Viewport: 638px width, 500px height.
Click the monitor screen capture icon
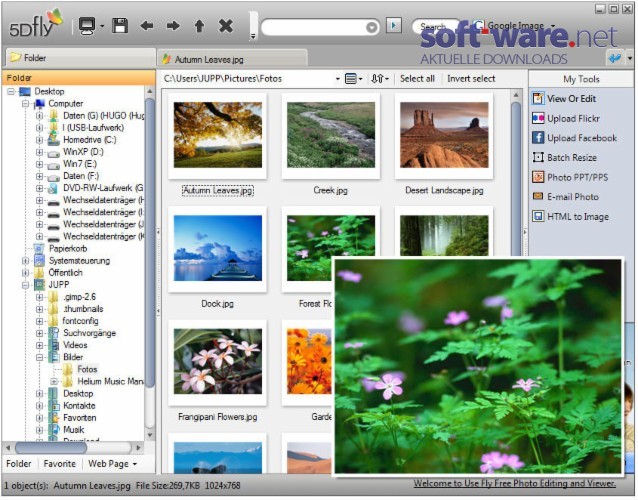tap(87, 26)
